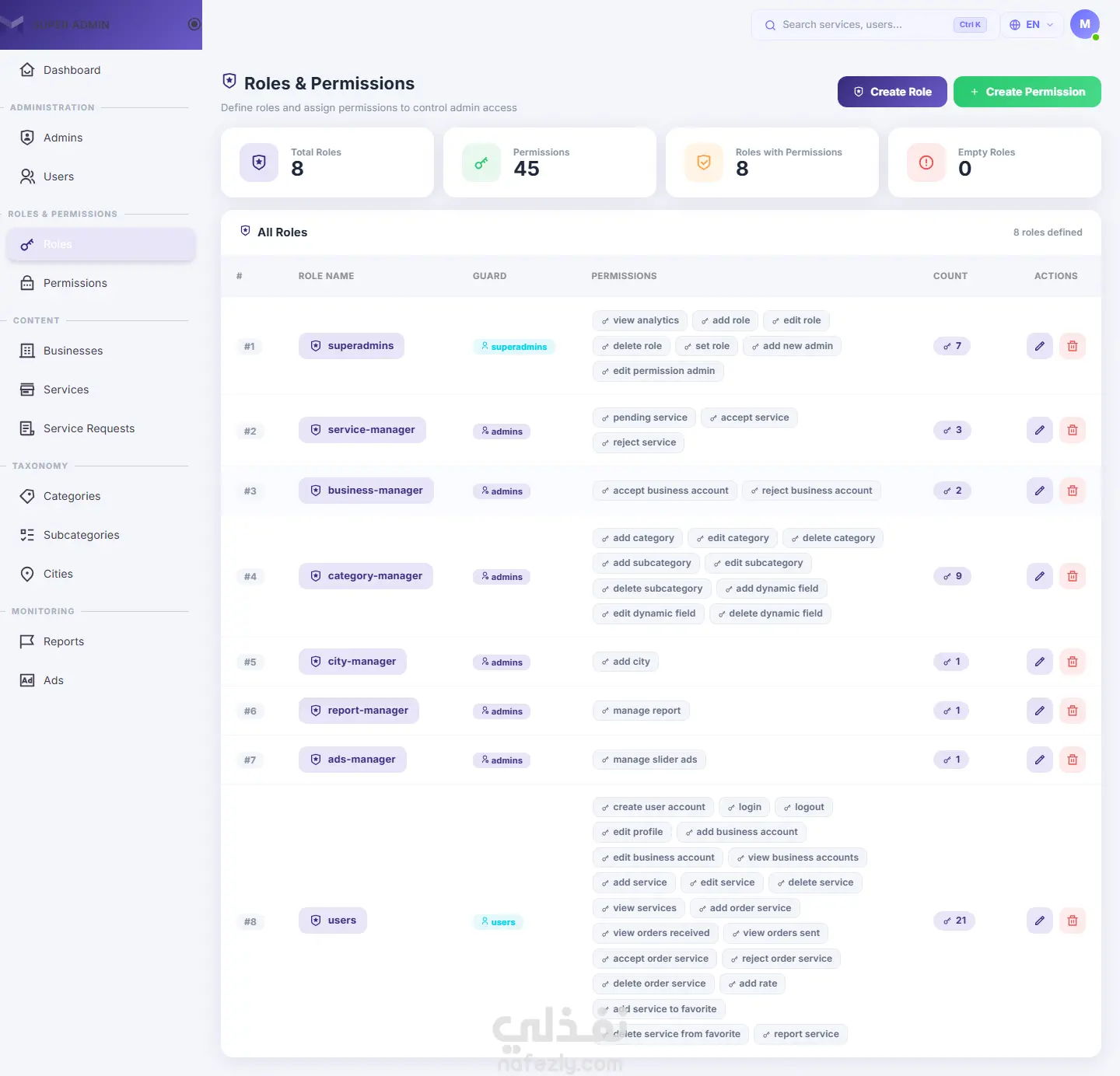Delete the superadmins role using the trash icon
This screenshot has width=1120, height=1076.
(1073, 346)
